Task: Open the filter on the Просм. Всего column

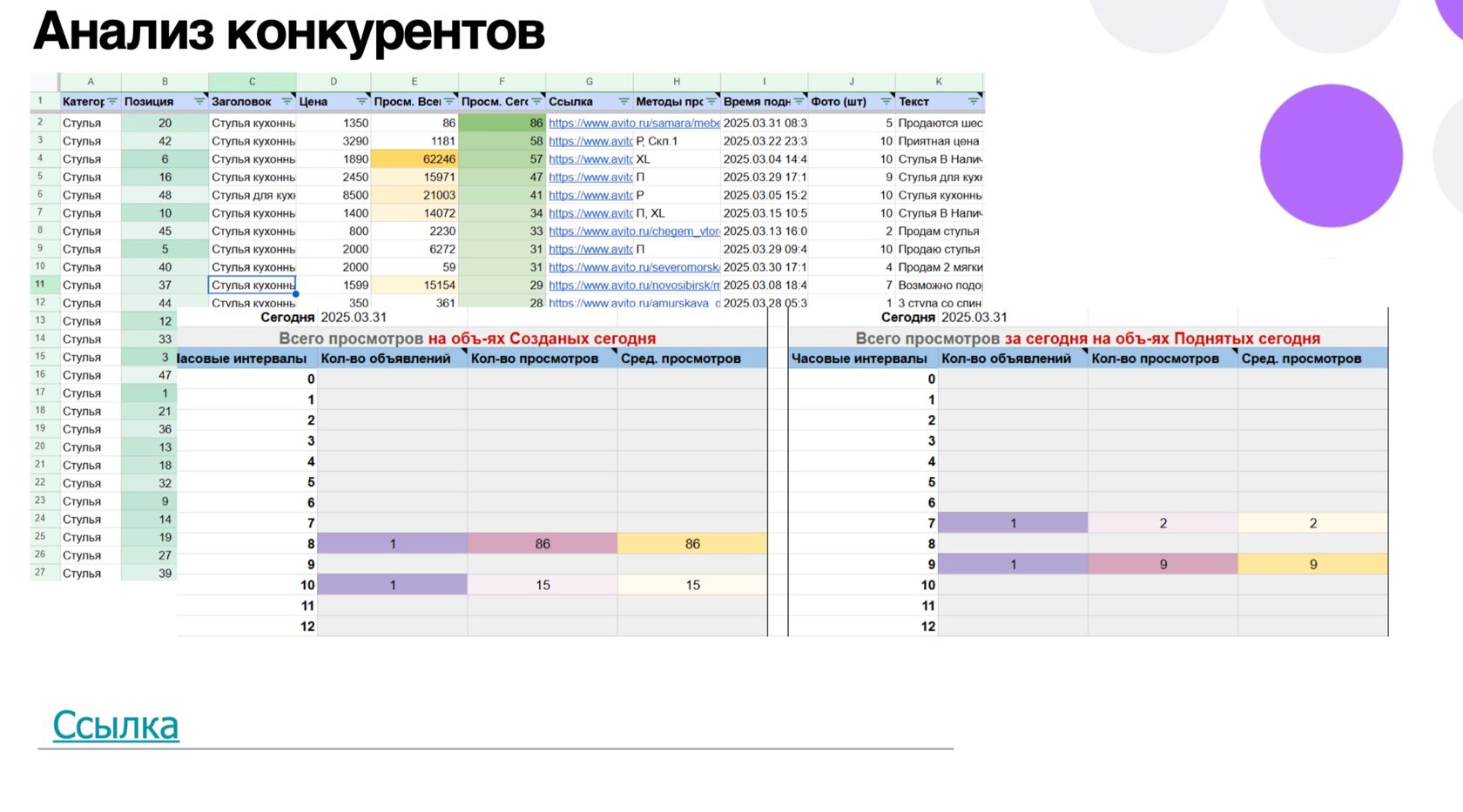Action: (x=449, y=102)
